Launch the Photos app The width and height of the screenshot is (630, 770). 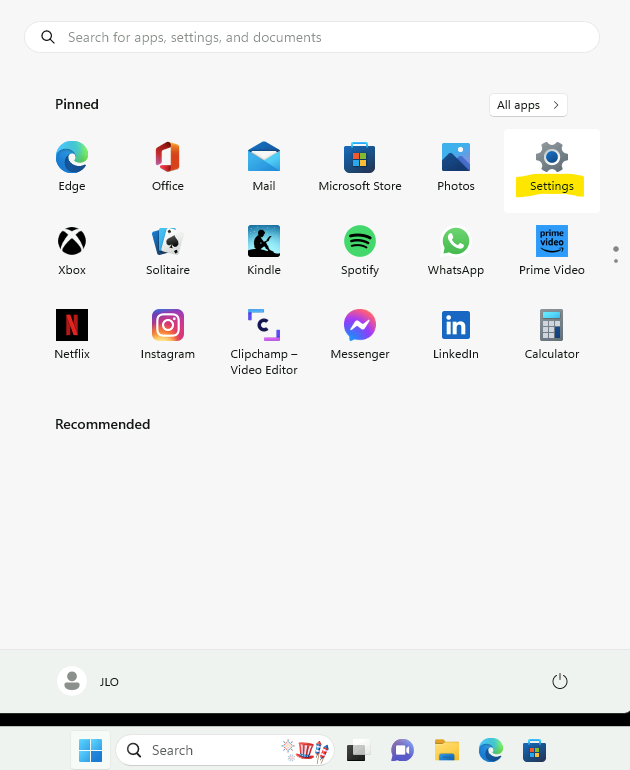coord(456,168)
